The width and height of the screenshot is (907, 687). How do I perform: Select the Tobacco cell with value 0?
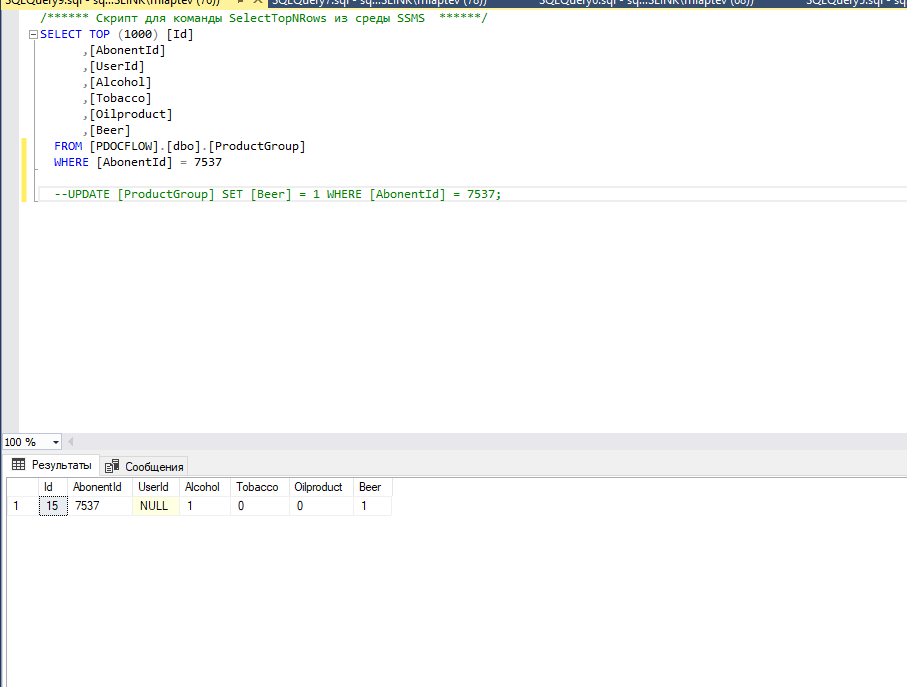[260, 506]
